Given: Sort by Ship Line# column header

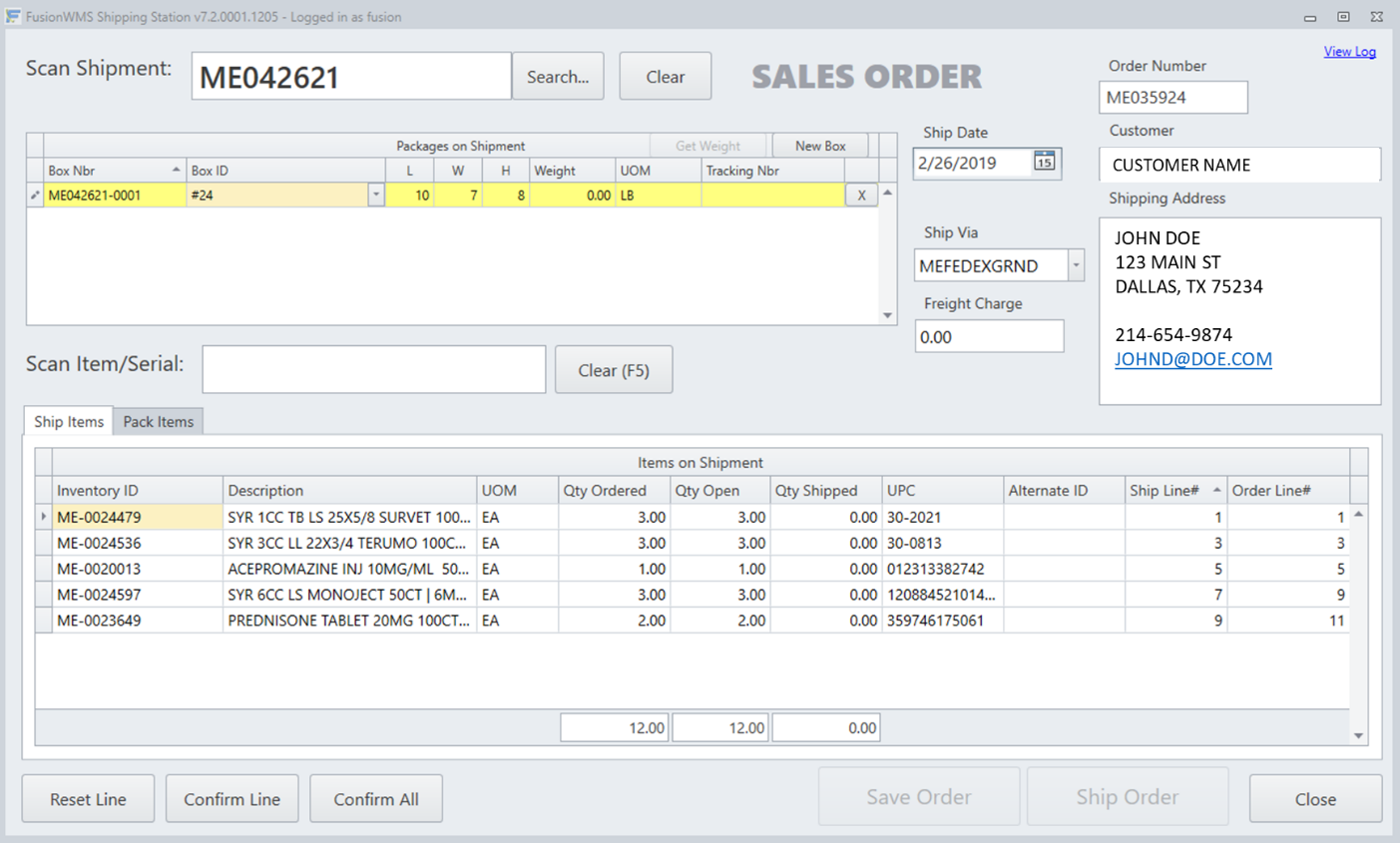Looking at the screenshot, I should click(x=1175, y=490).
